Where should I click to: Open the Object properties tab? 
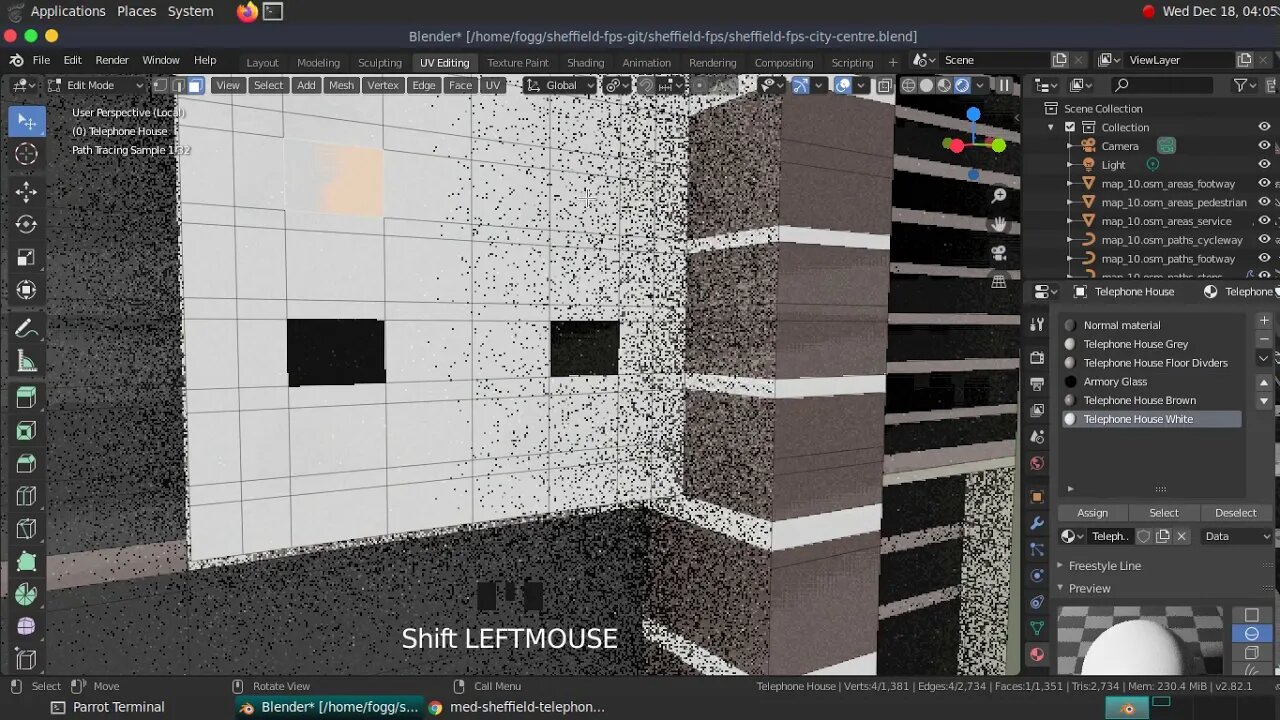(1037, 497)
